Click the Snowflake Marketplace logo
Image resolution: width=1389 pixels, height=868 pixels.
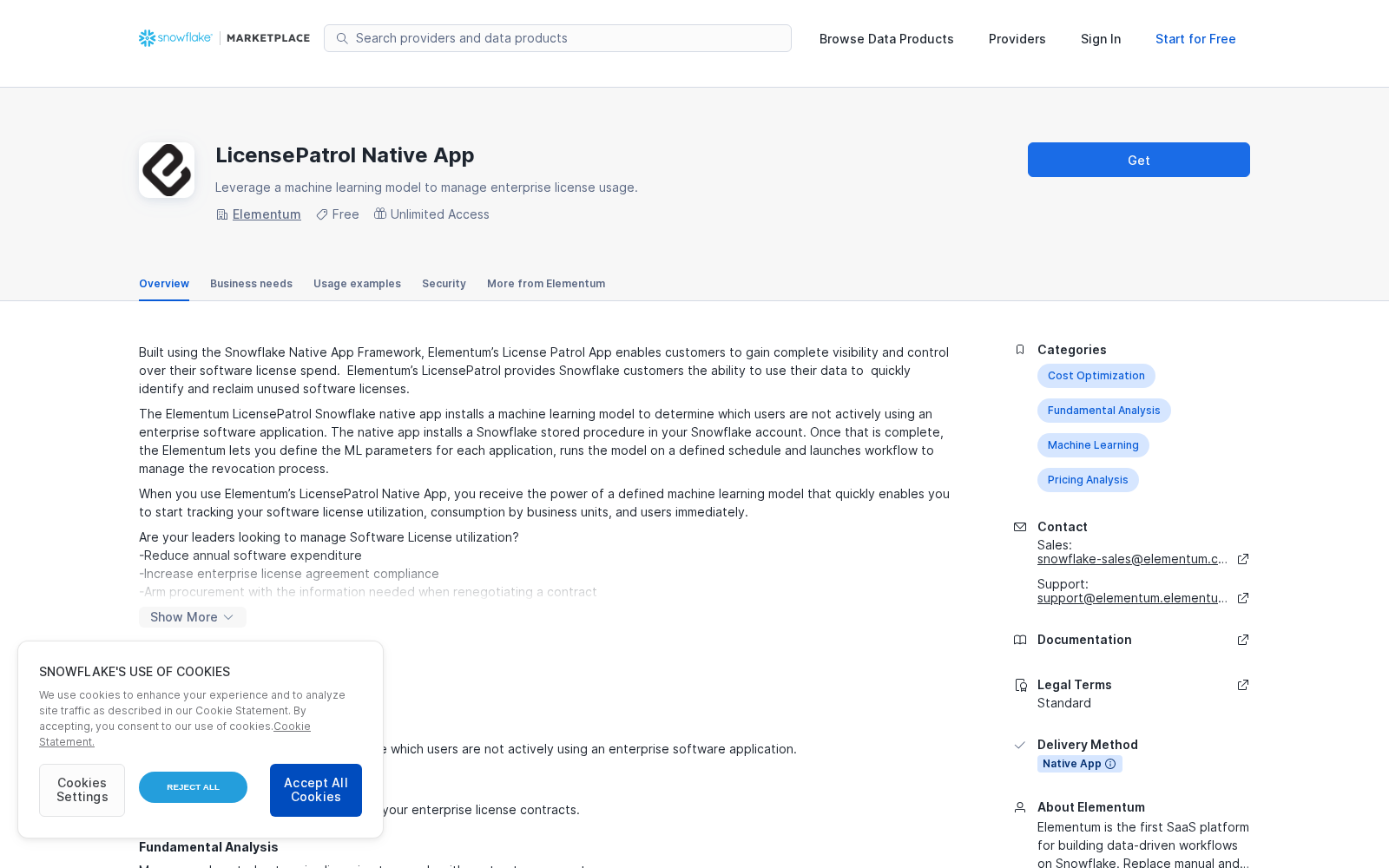coord(224,38)
